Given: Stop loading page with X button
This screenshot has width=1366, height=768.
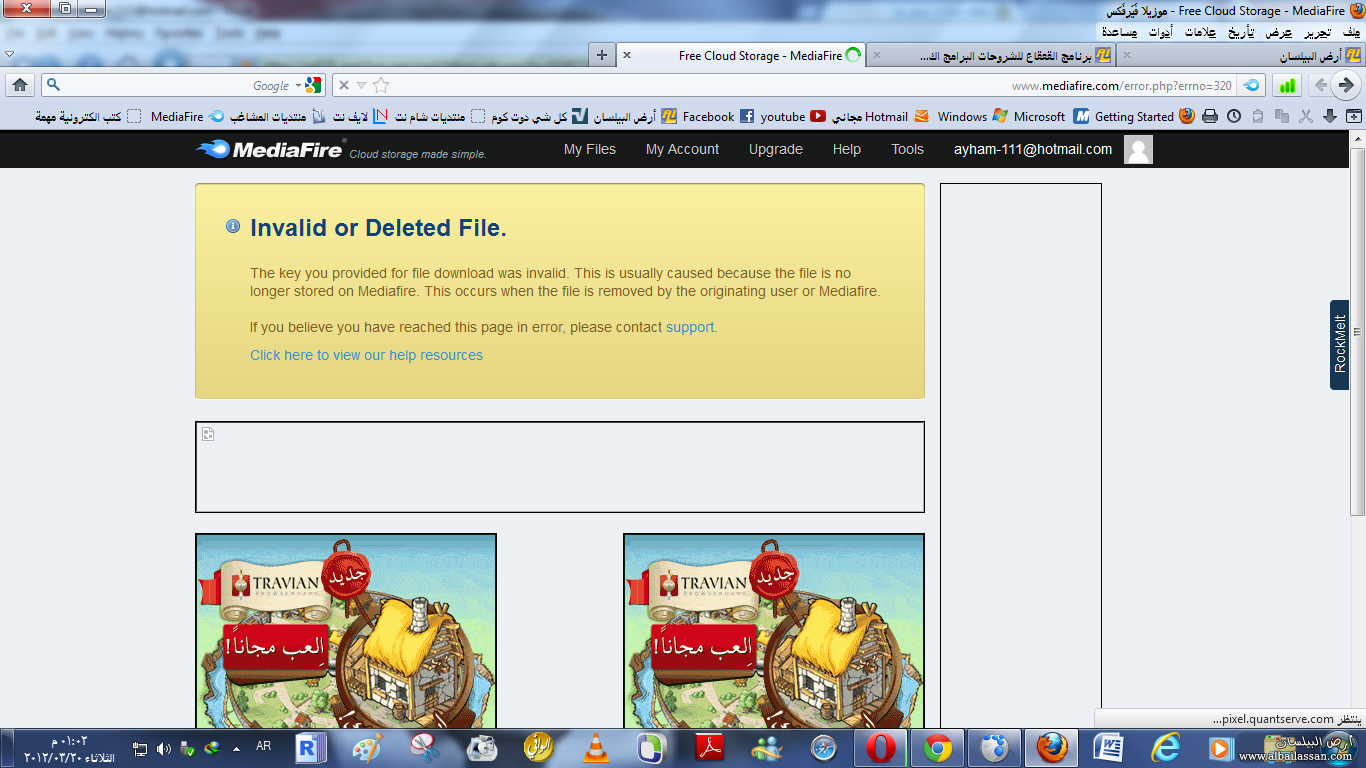Looking at the screenshot, I should pos(344,85).
